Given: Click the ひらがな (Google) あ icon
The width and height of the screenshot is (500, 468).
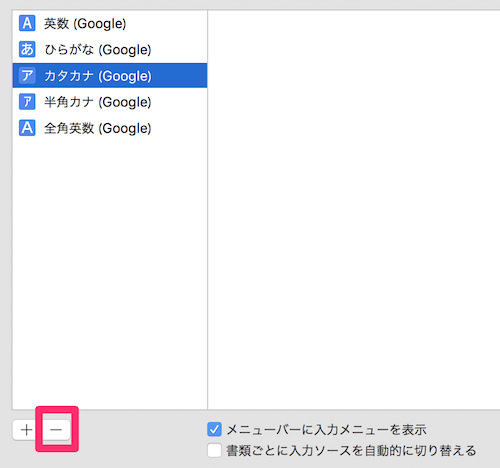Looking at the screenshot, I should click(27, 49).
